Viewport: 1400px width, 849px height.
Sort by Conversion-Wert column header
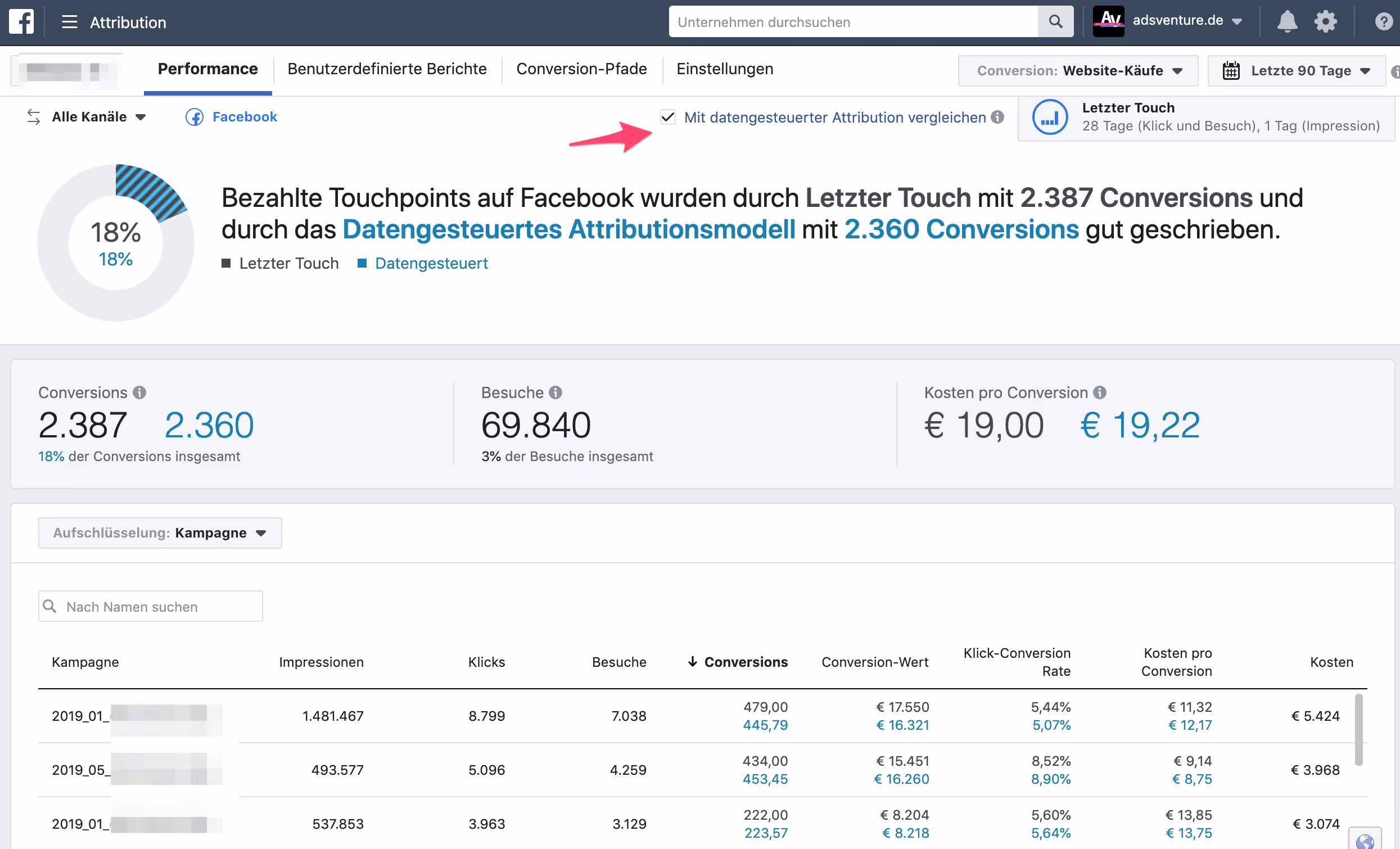pyautogui.click(x=874, y=661)
